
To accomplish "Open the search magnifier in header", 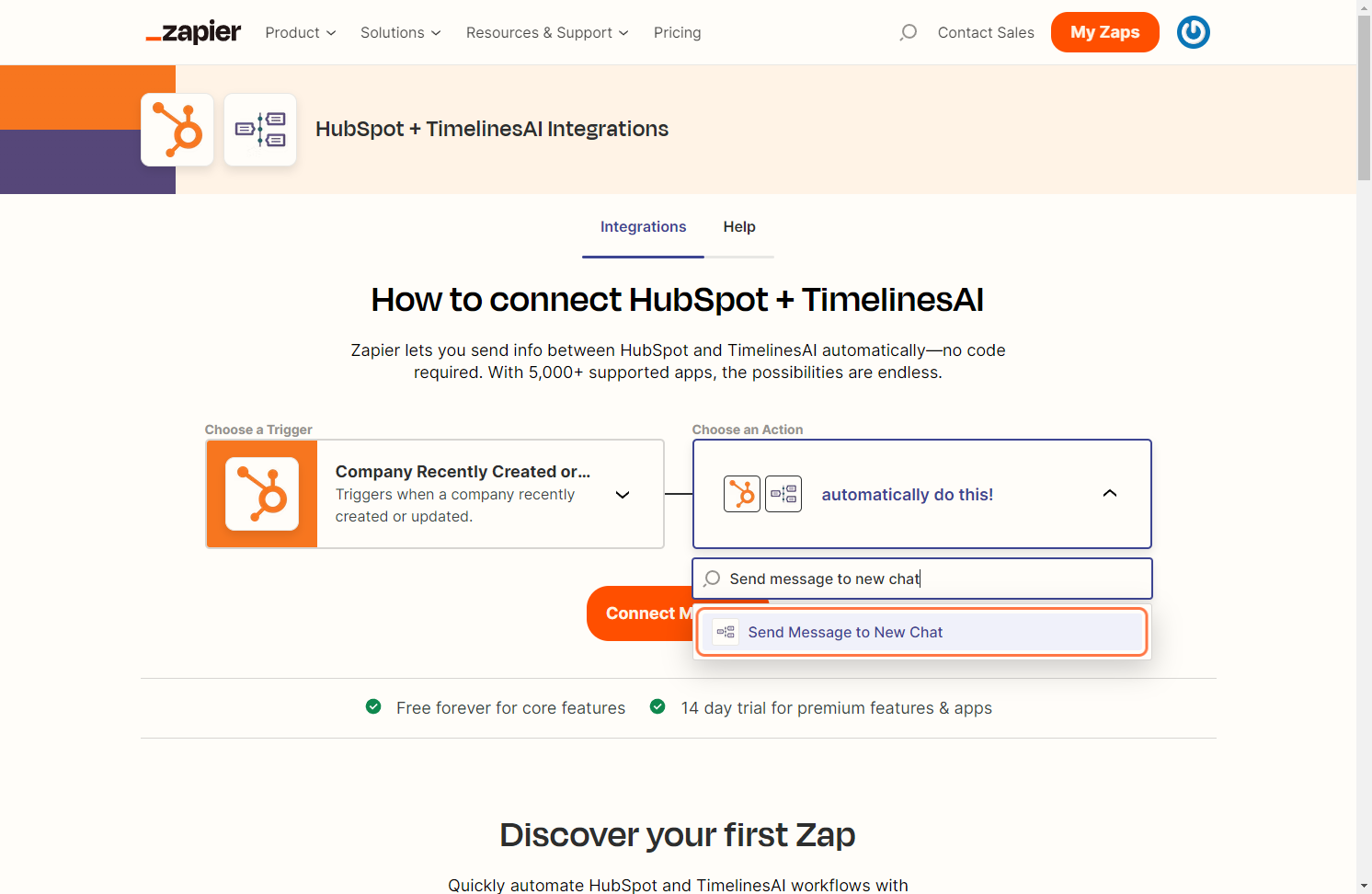I will point(909,32).
